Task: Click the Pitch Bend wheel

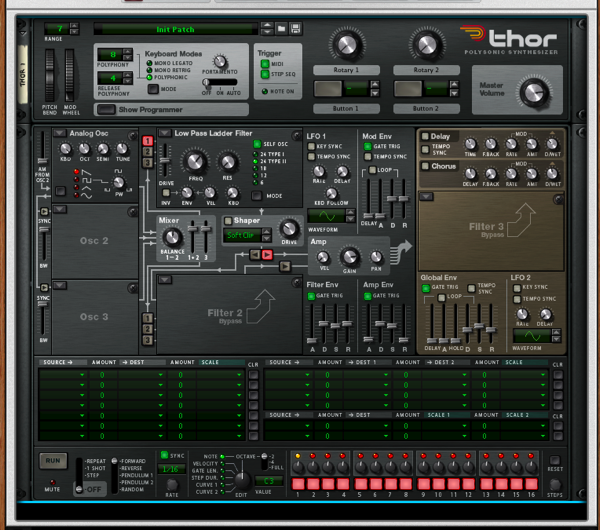Action: pyautogui.click(x=49, y=75)
